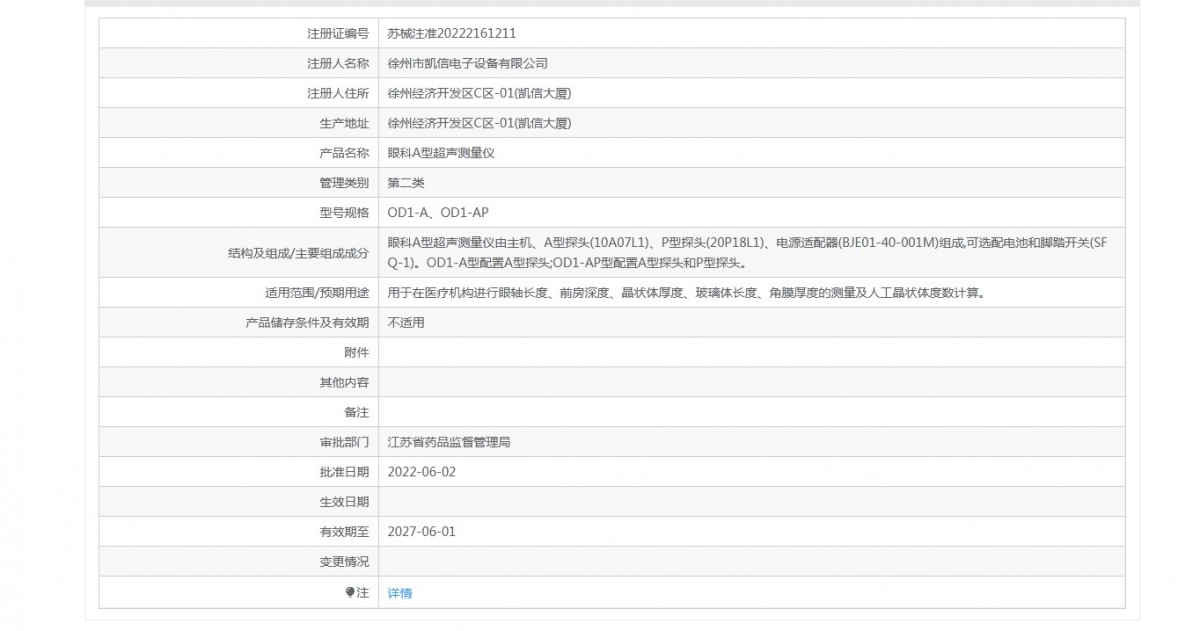The height and width of the screenshot is (631, 1200).
Task: Select model spec OD1-A、OD1-AP
Action: [x=437, y=213]
